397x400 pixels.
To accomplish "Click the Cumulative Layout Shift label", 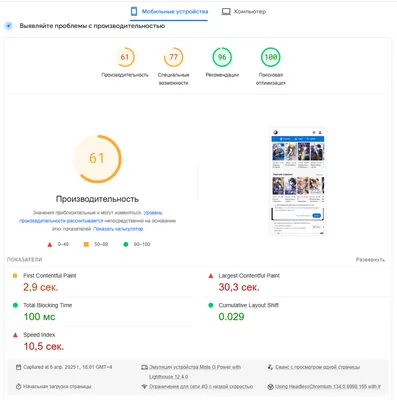I will tap(249, 305).
